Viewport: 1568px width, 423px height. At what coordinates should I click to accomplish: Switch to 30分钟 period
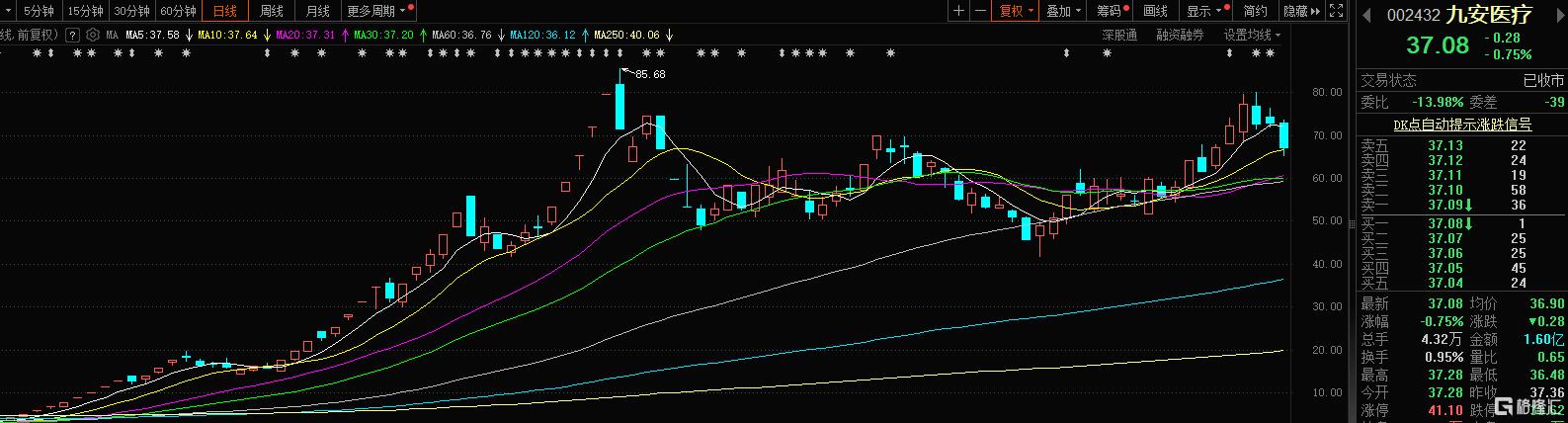131,11
